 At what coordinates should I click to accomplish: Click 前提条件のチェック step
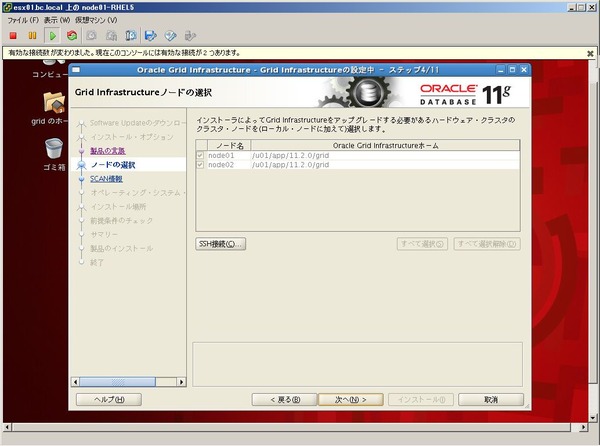122,221
